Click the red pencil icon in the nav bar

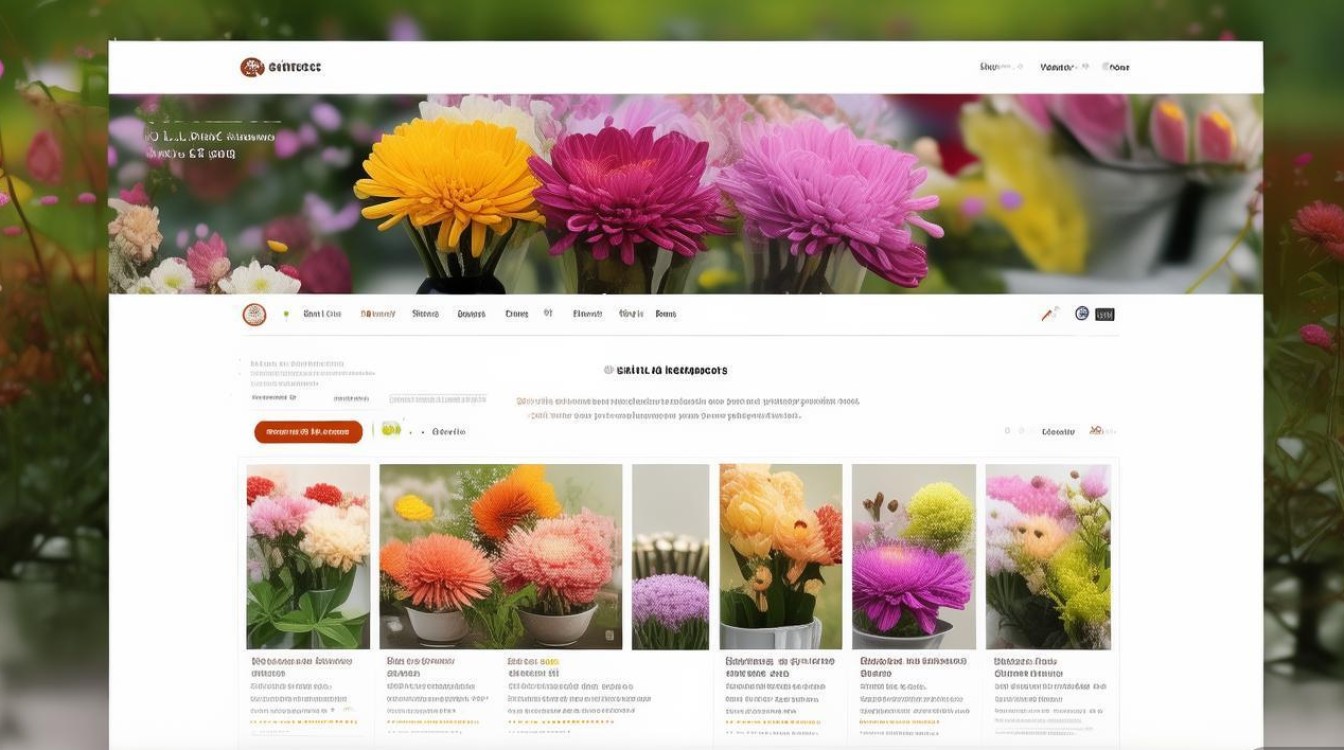1049,314
